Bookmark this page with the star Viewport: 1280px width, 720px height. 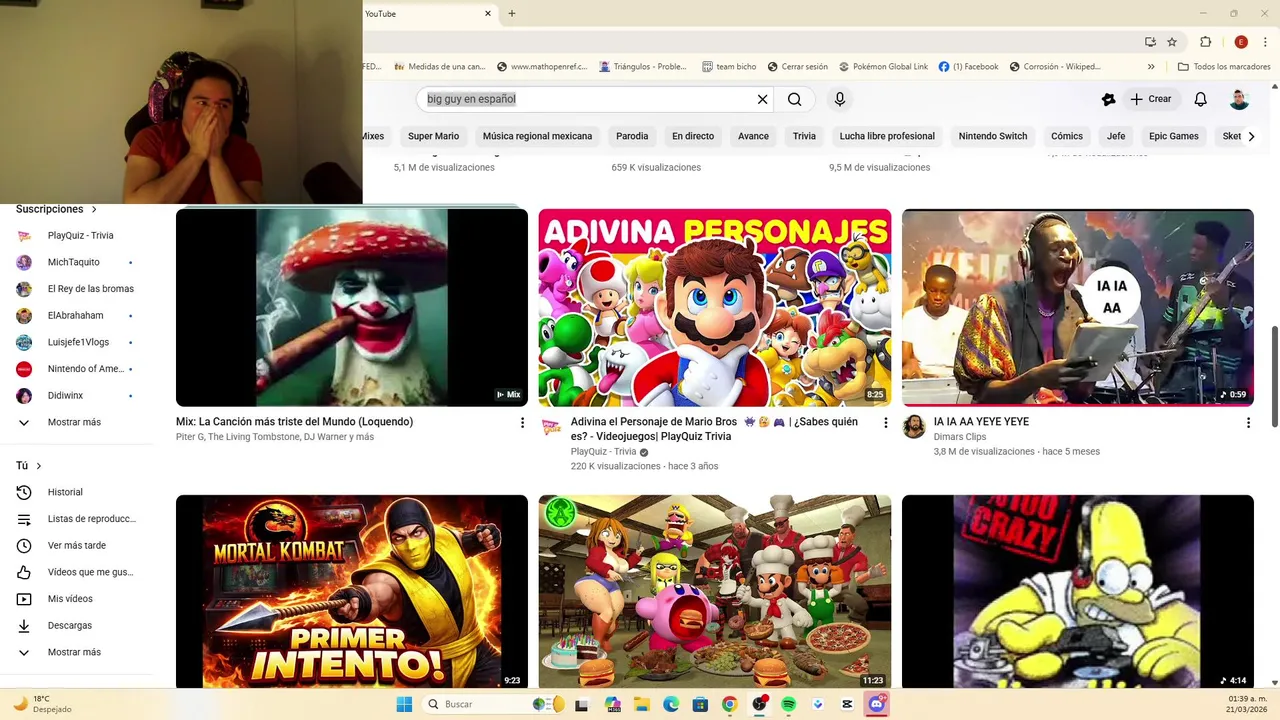coord(1172,42)
